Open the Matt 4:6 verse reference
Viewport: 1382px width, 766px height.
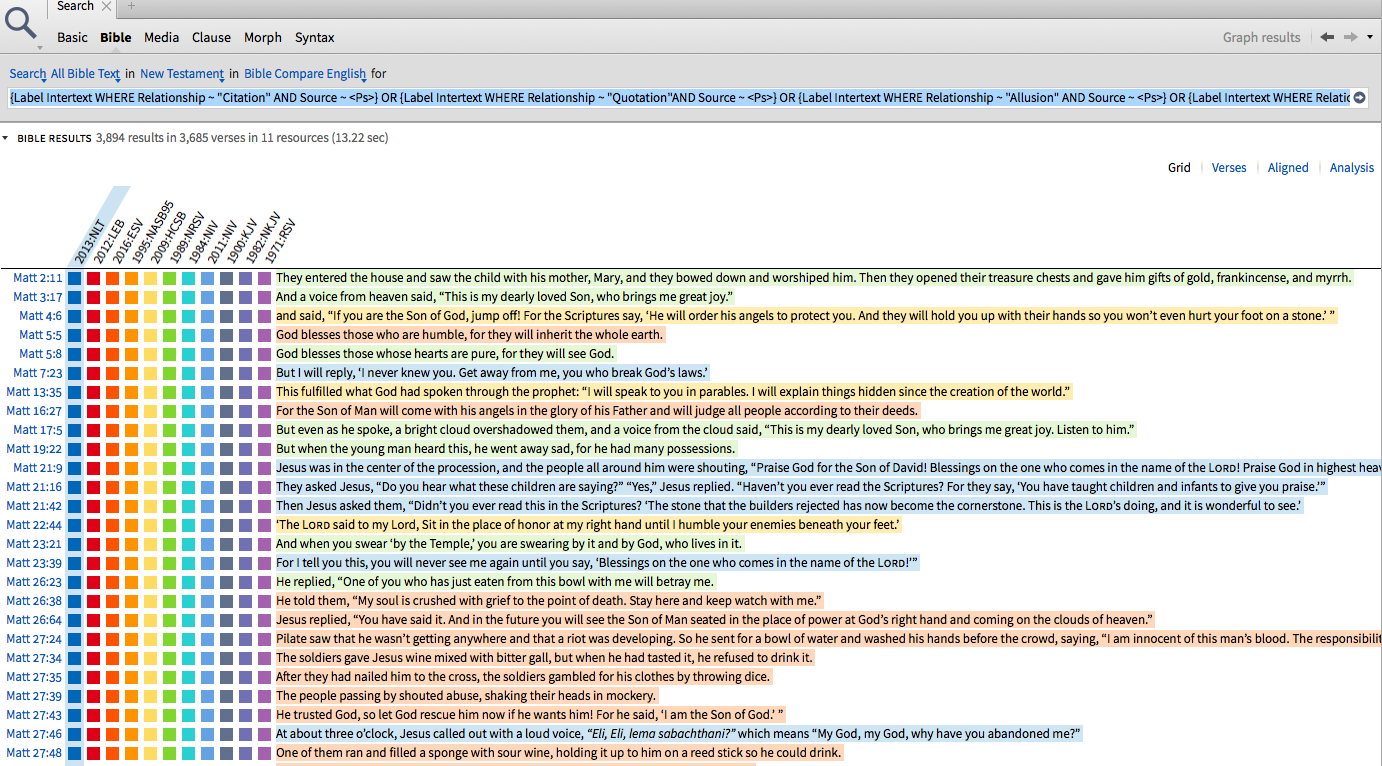tap(41, 316)
